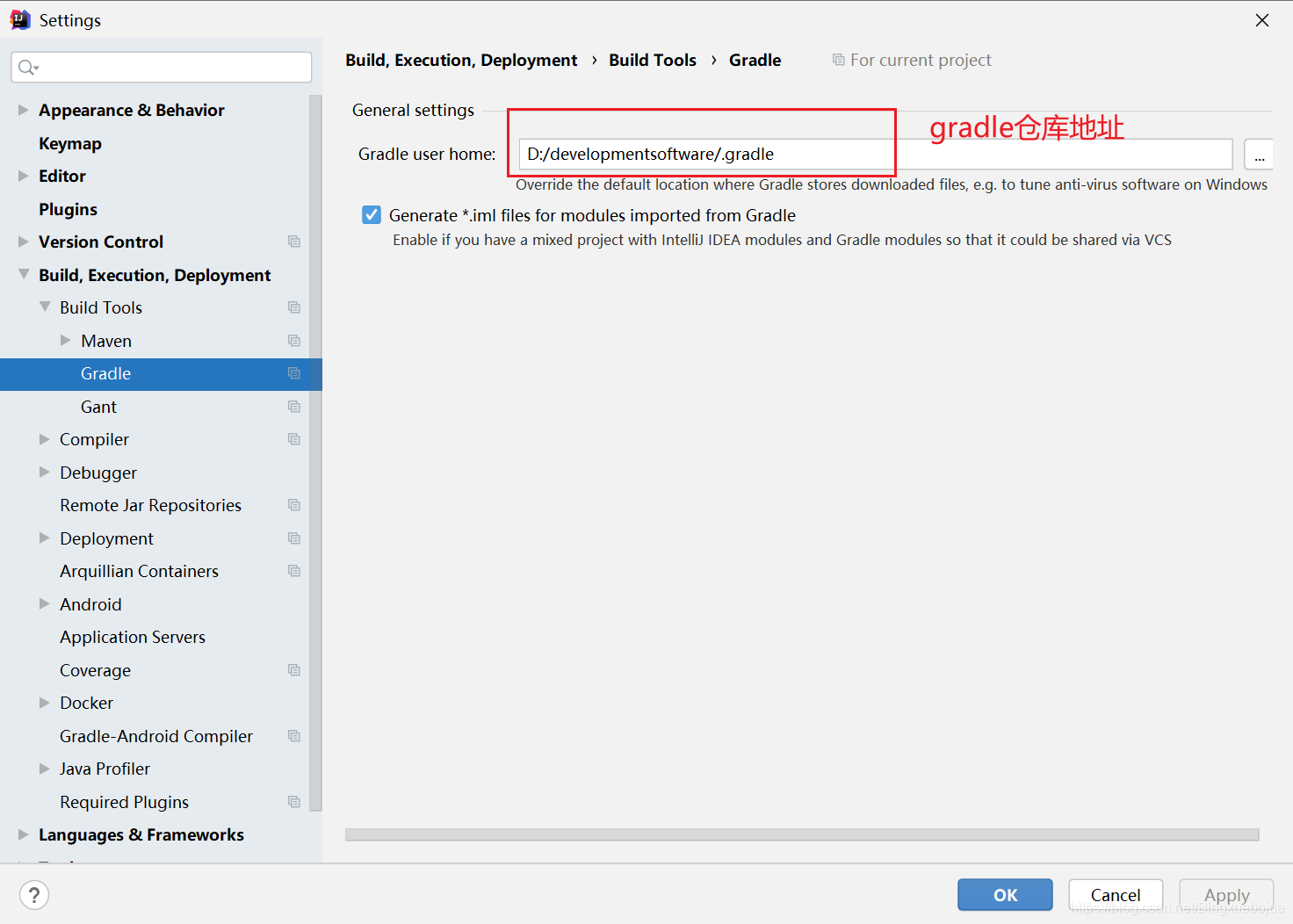The width and height of the screenshot is (1293, 924).
Task: Open Application Servers settings
Action: pyautogui.click(x=133, y=637)
